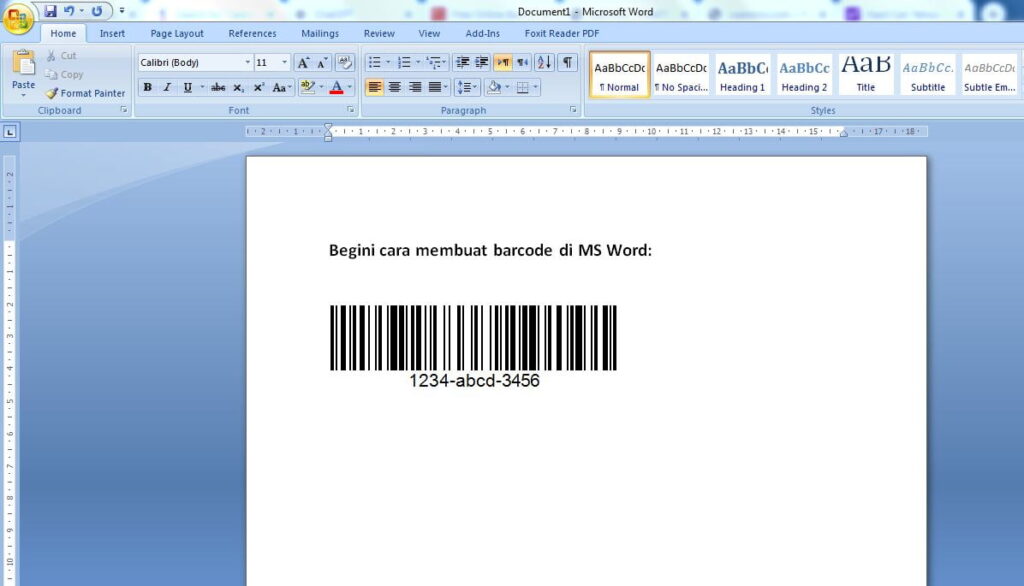Switch to the Insert tab
The image size is (1024, 586).
click(112, 33)
